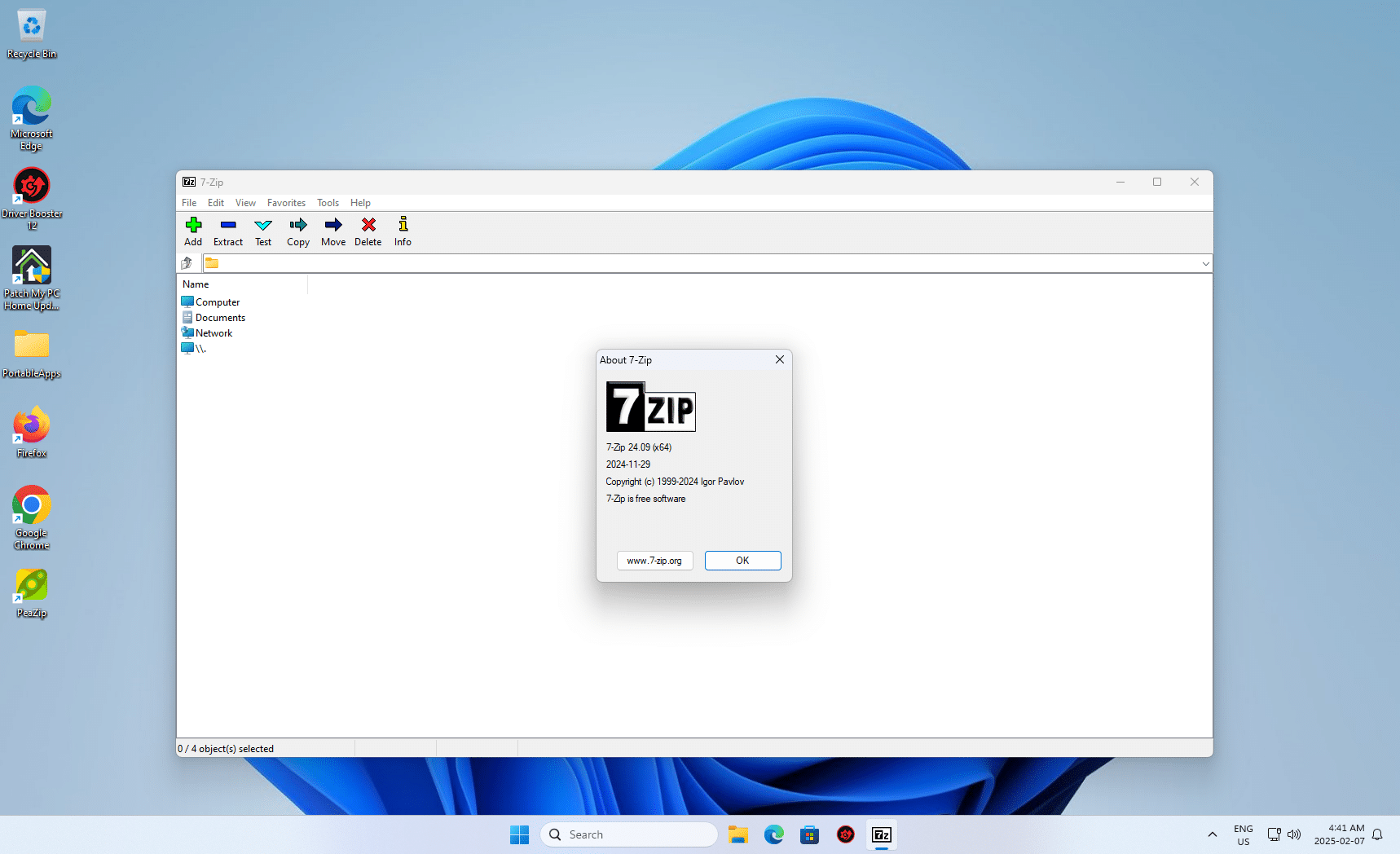
Task: Click the 2024-11-29 date text
Action: coord(628,464)
